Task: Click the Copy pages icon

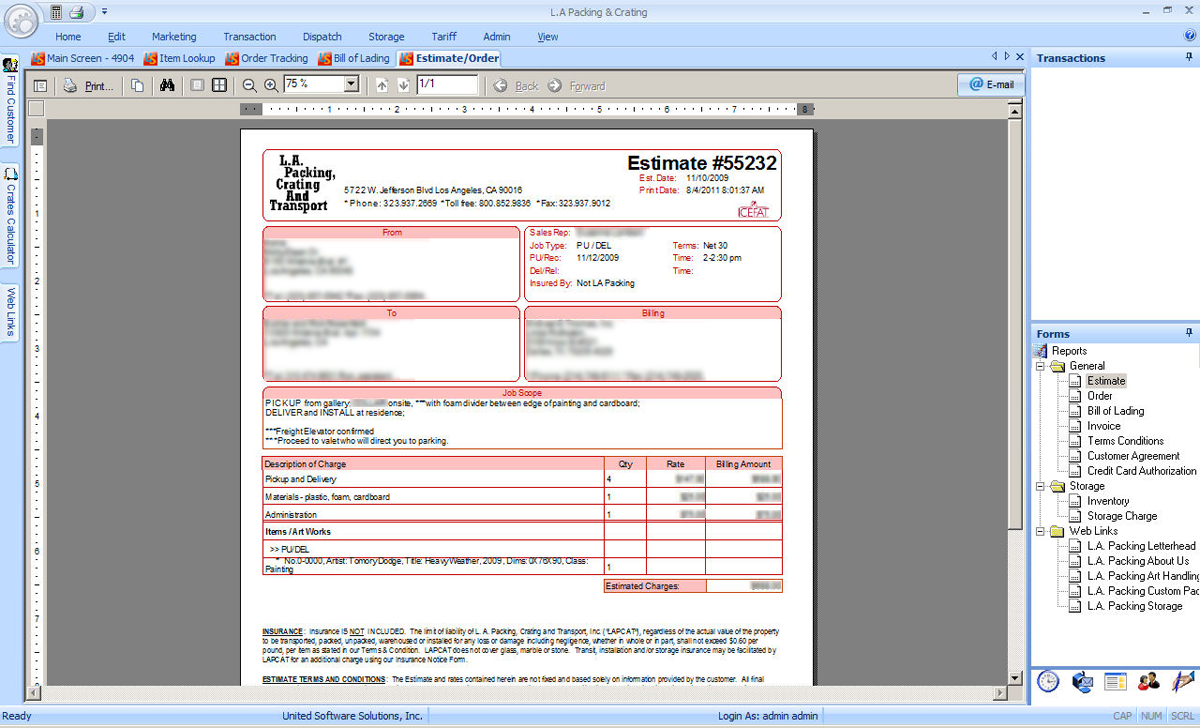Action: pos(137,86)
